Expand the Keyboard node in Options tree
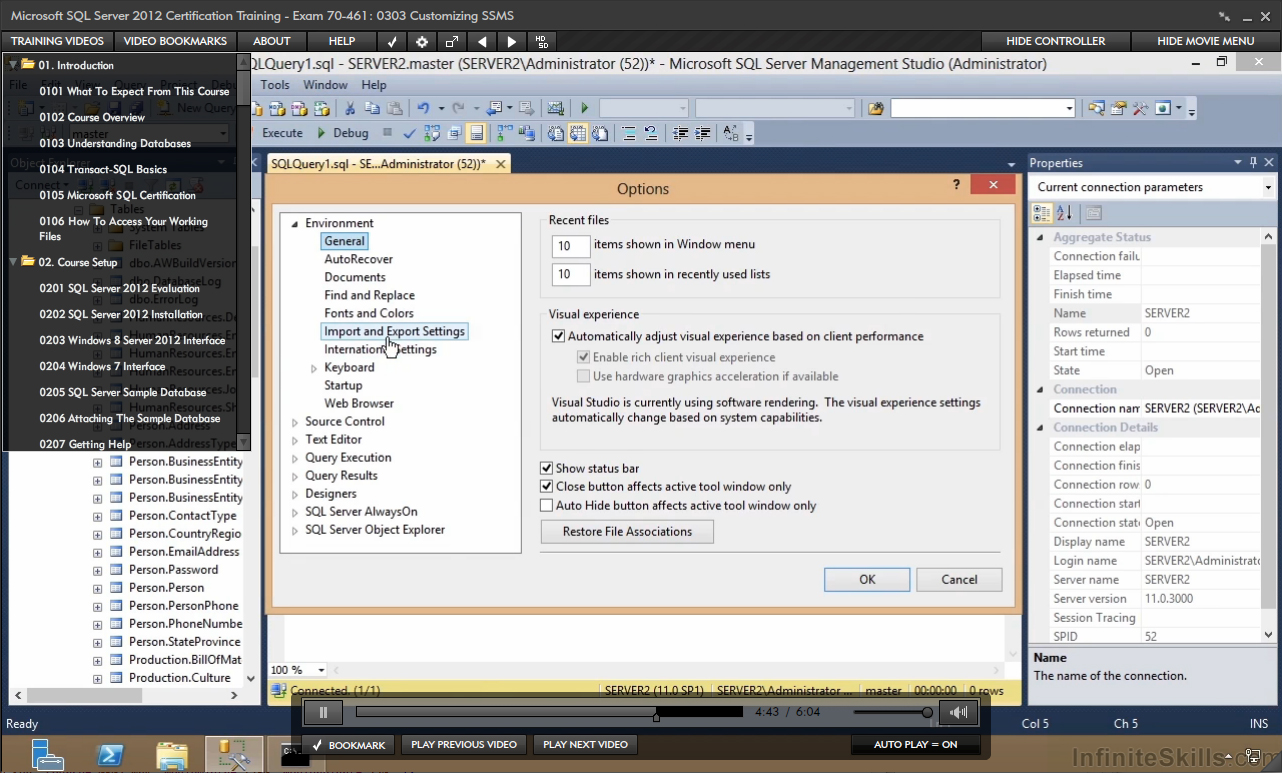 click(314, 368)
